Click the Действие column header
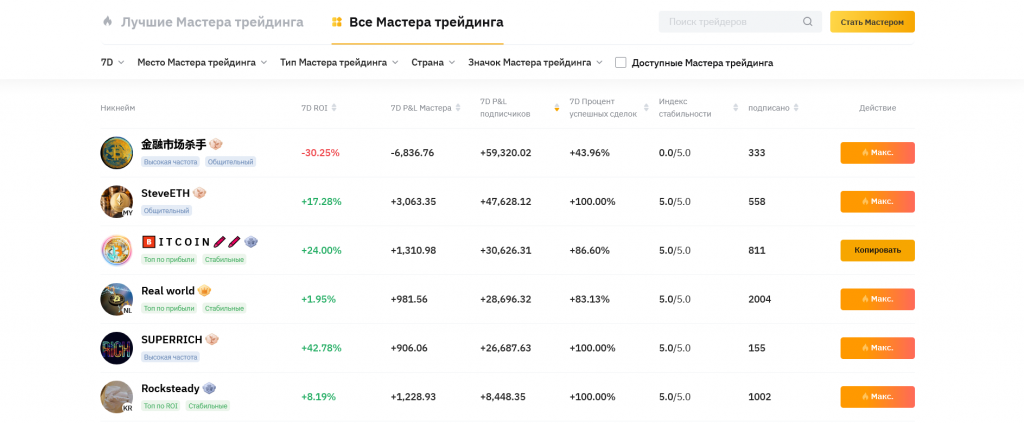 pyautogui.click(x=877, y=108)
